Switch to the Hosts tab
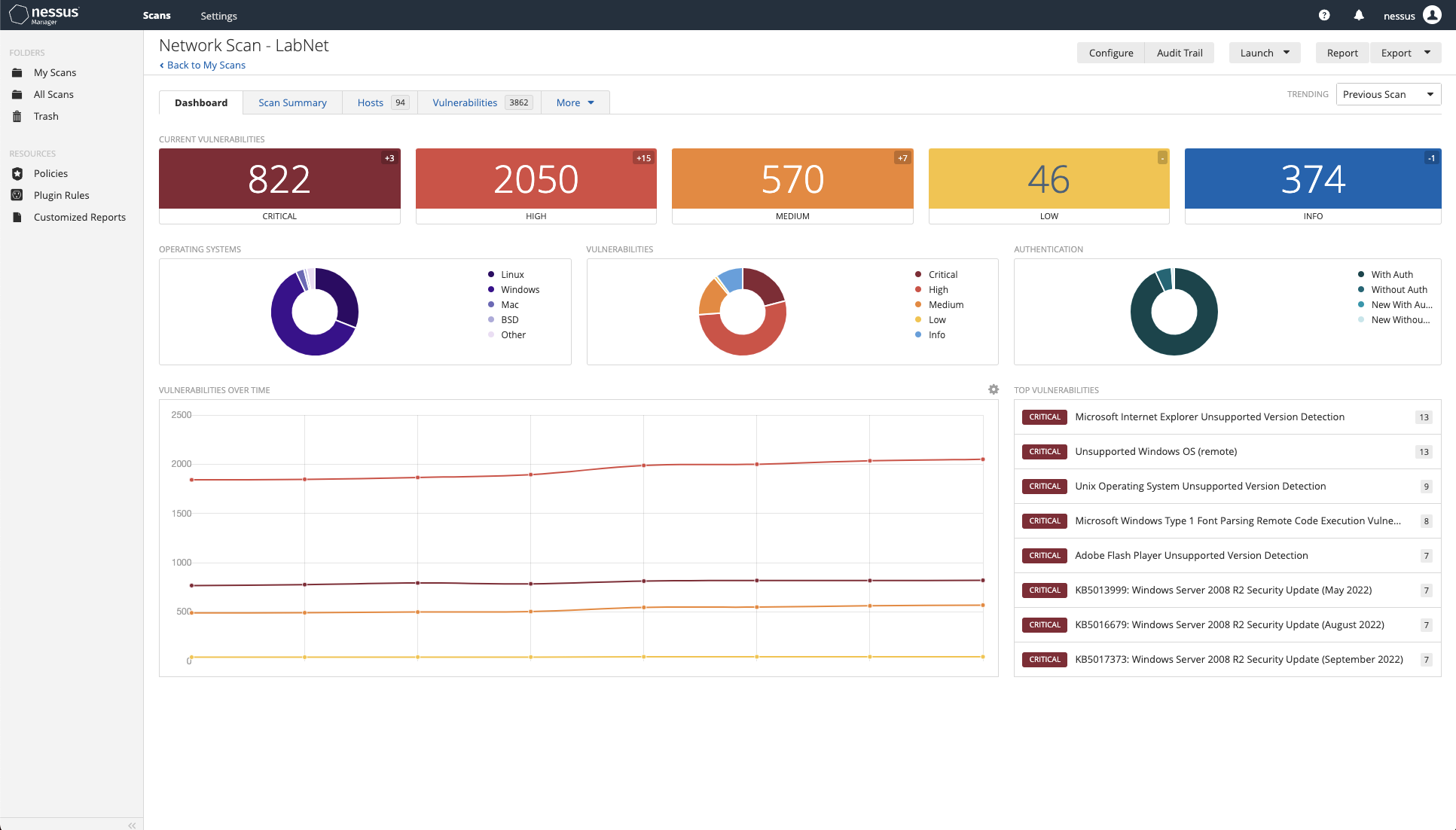 point(380,102)
